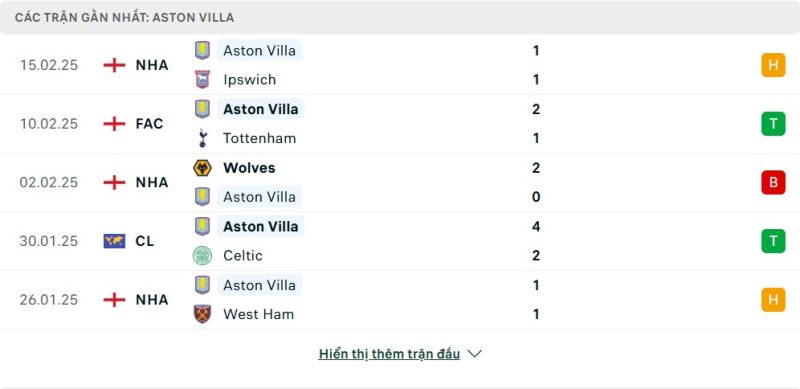Viewport: 800px width, 389px height.
Task: Click the Celtic club crest
Action: coord(203,255)
